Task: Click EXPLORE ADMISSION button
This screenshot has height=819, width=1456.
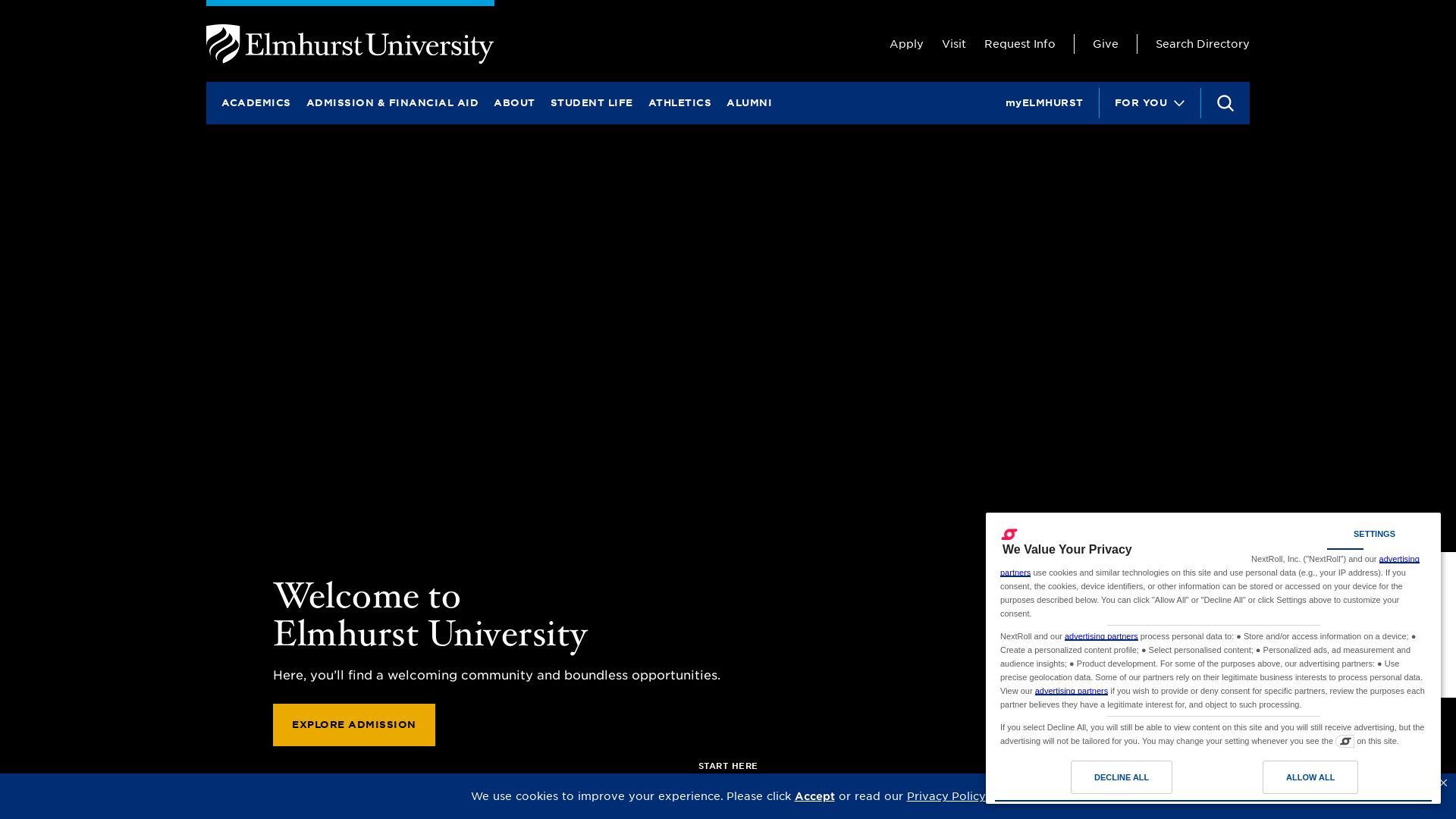Action: pyautogui.click(x=354, y=724)
